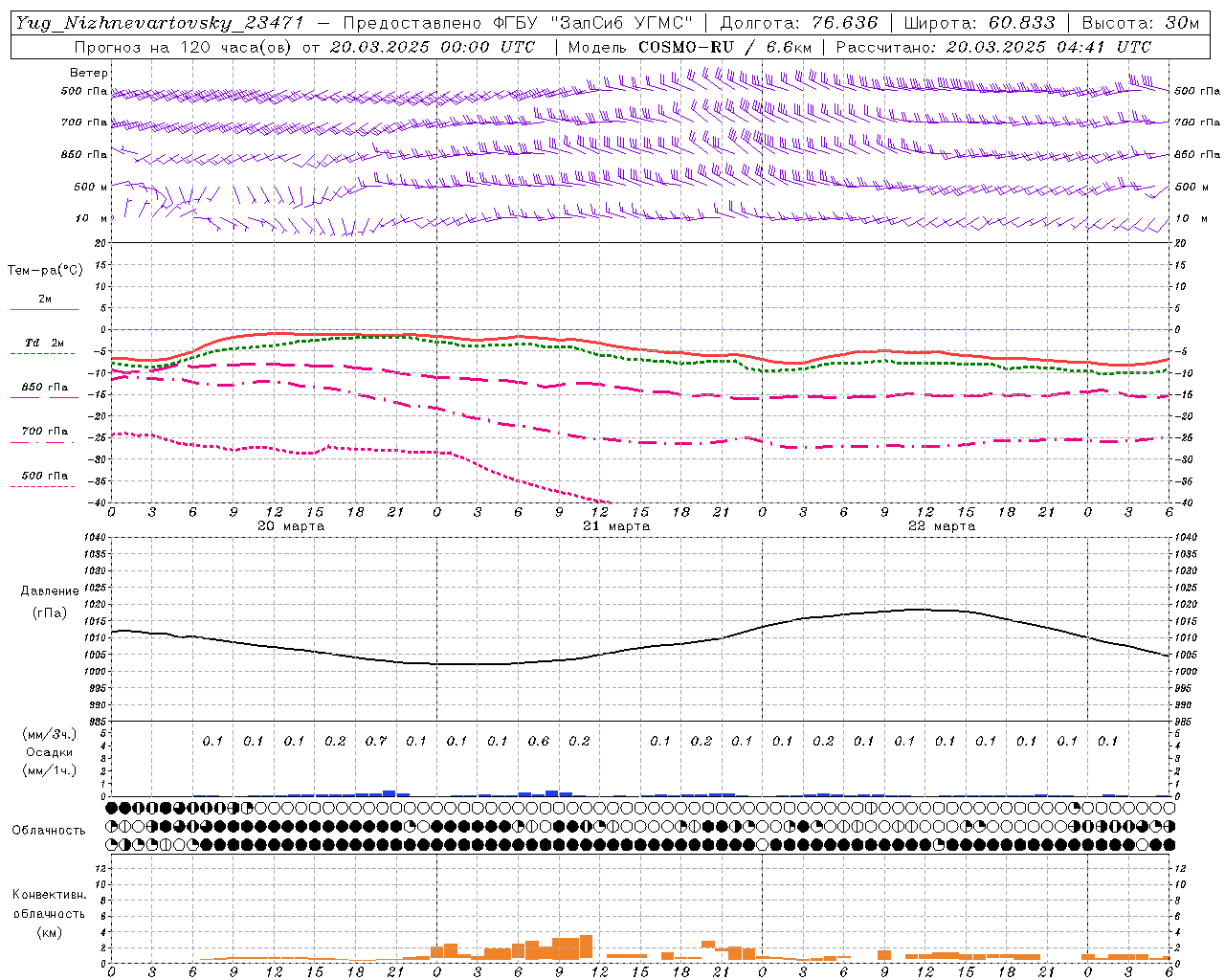
Task: Click the Давление pressure panel label
Action: 50,591
